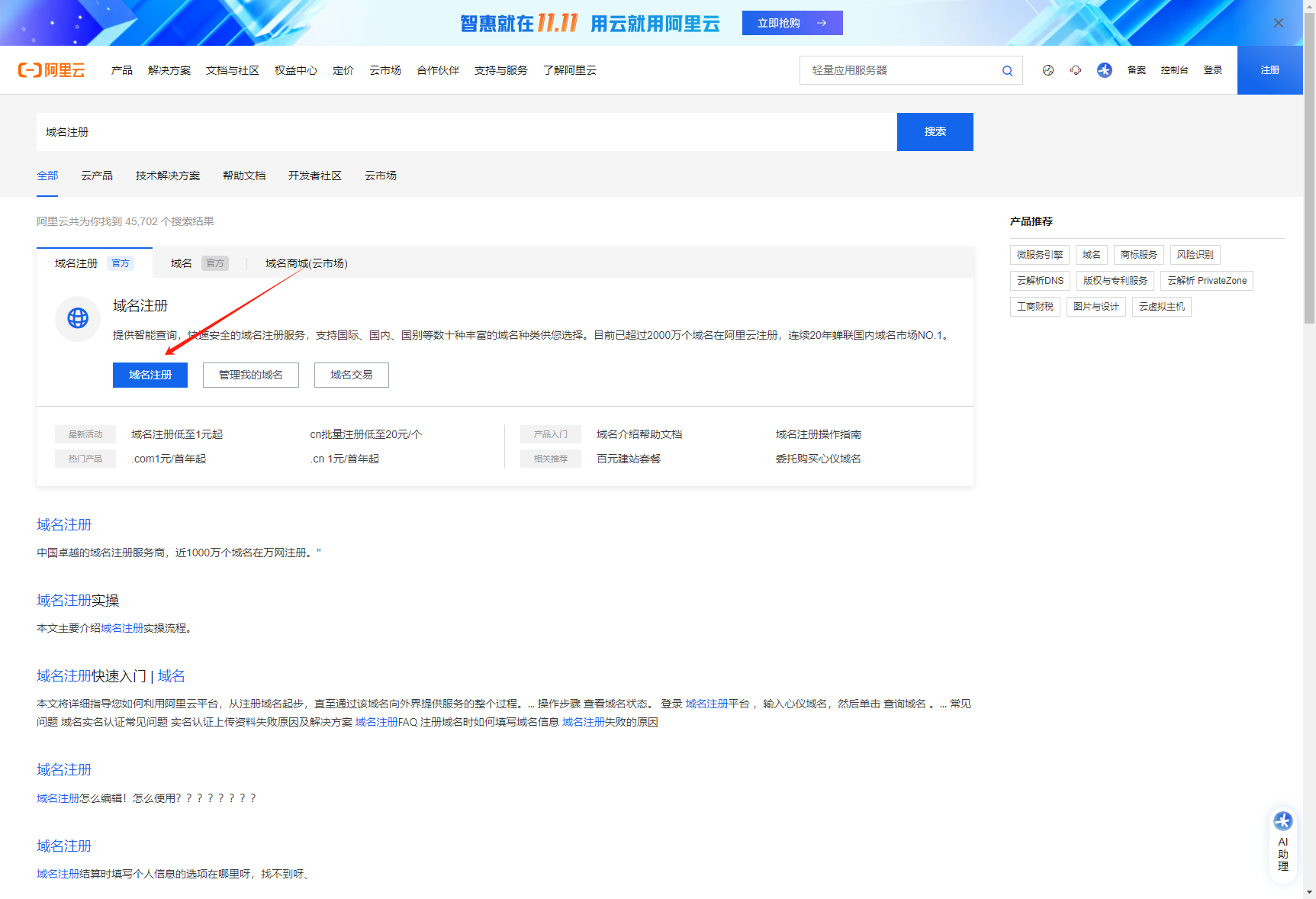Close the 11.11 promotion banner
1316x899 pixels.
coord(1279,23)
